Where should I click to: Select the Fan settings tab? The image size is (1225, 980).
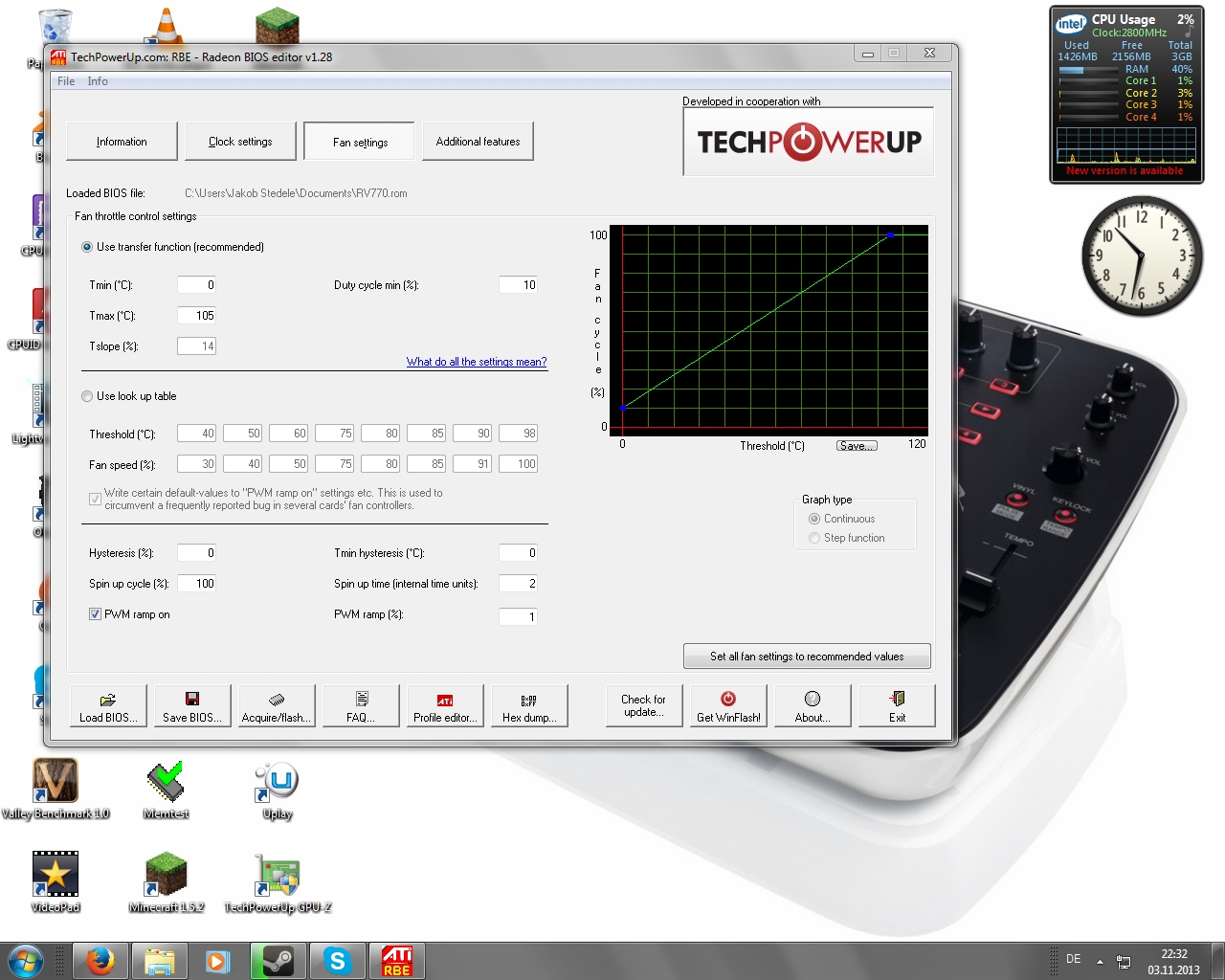pyautogui.click(x=360, y=142)
